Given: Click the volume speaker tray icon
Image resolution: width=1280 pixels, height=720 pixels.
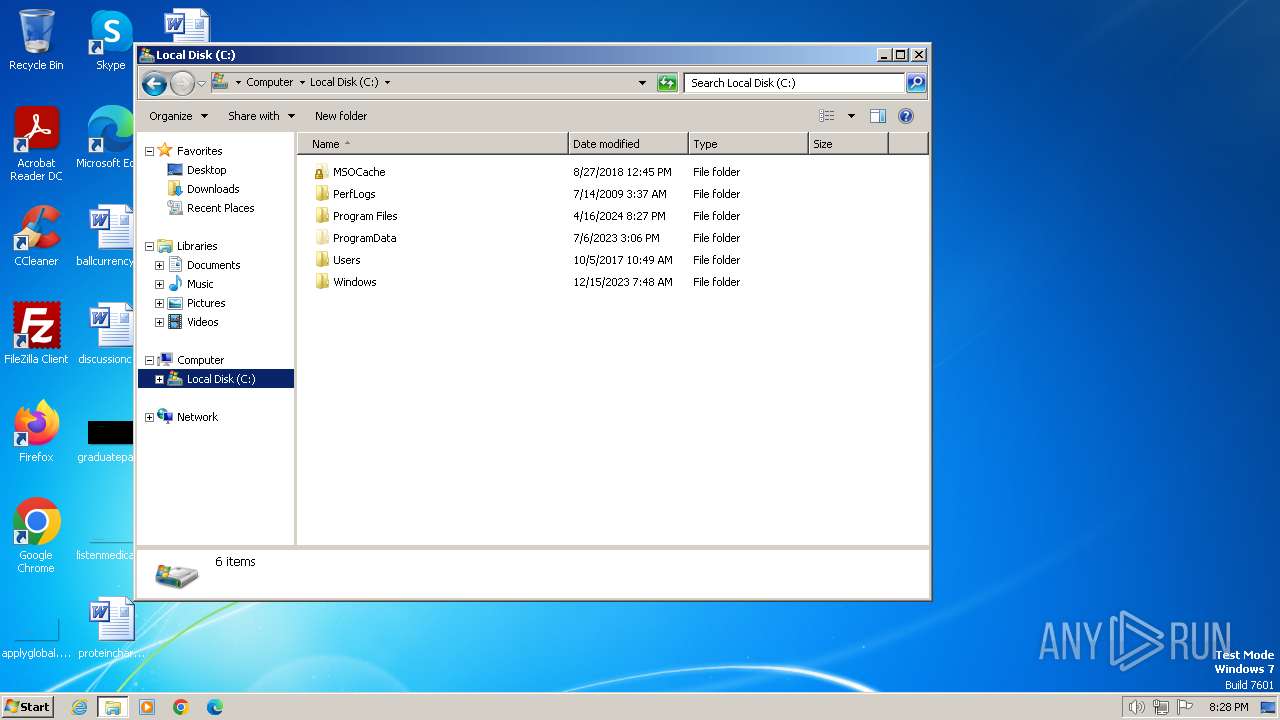Looking at the screenshot, I should click(1136, 707).
